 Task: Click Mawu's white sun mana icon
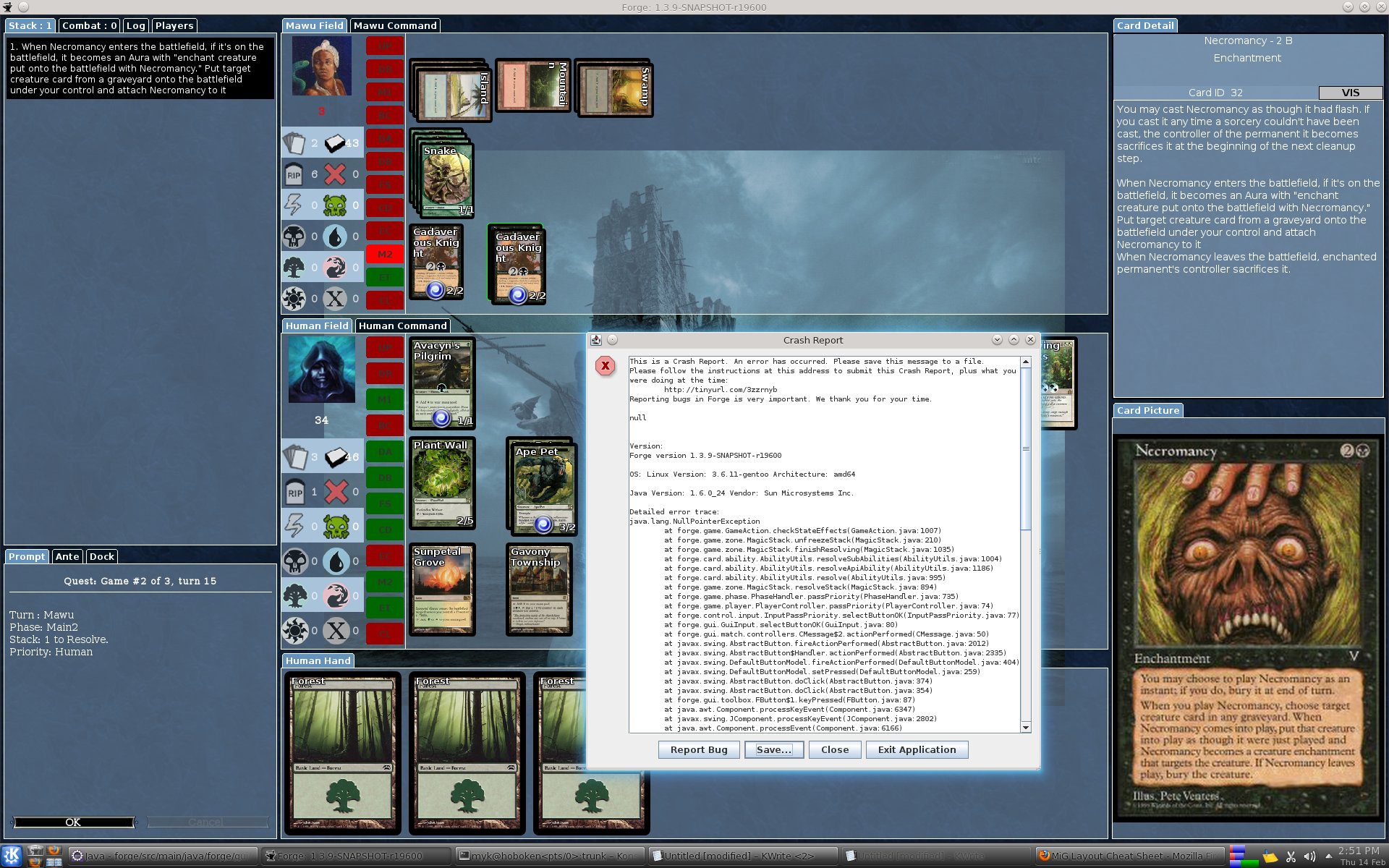[294, 298]
